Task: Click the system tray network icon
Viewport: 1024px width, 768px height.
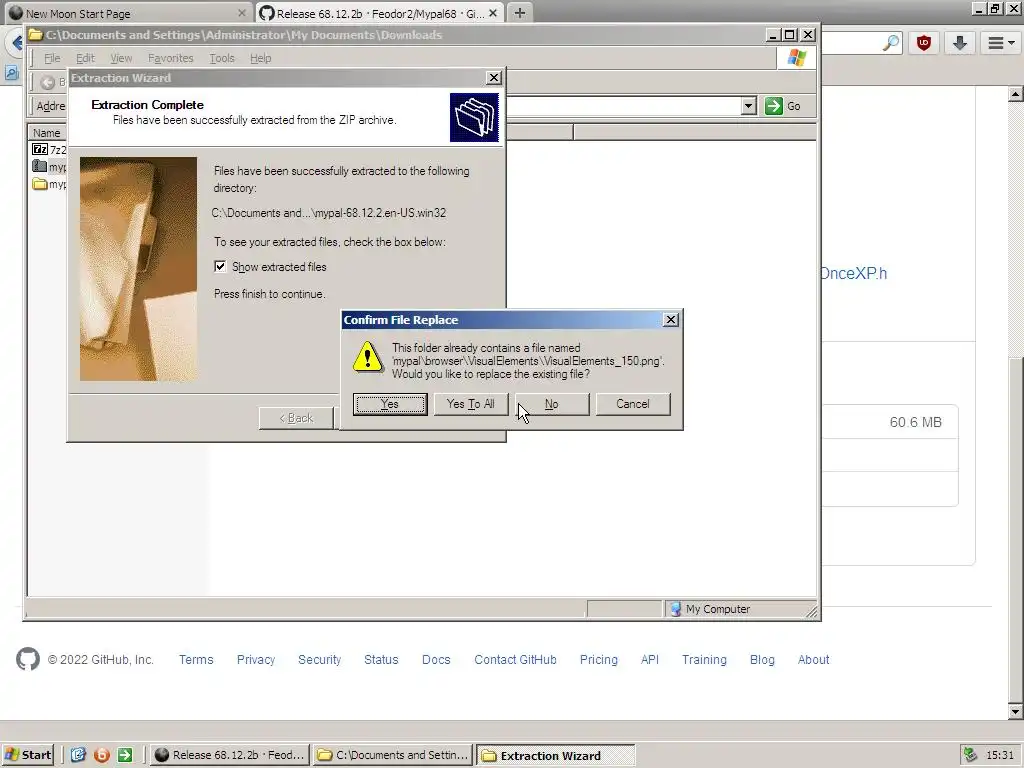Action: pyautogui.click(x=970, y=755)
